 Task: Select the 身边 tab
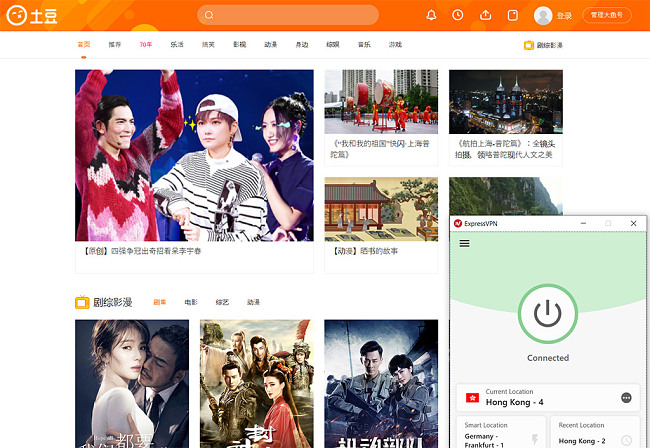[302, 44]
